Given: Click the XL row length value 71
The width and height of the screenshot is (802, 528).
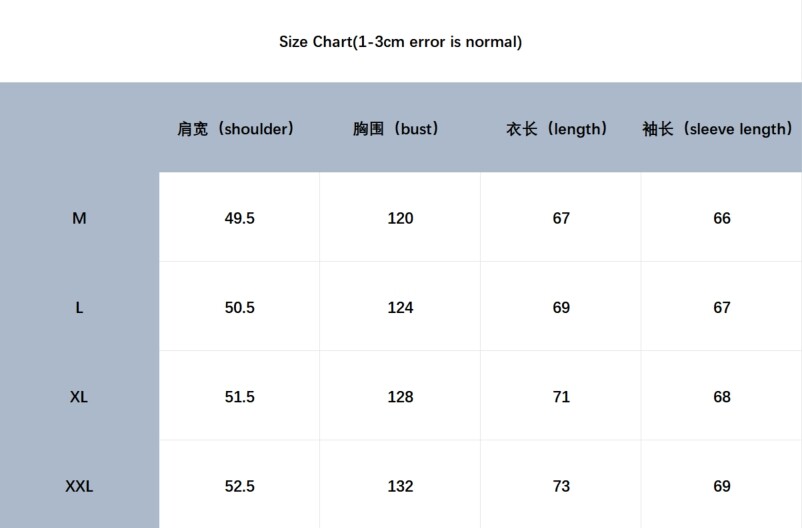Looking at the screenshot, I should 561,397.
